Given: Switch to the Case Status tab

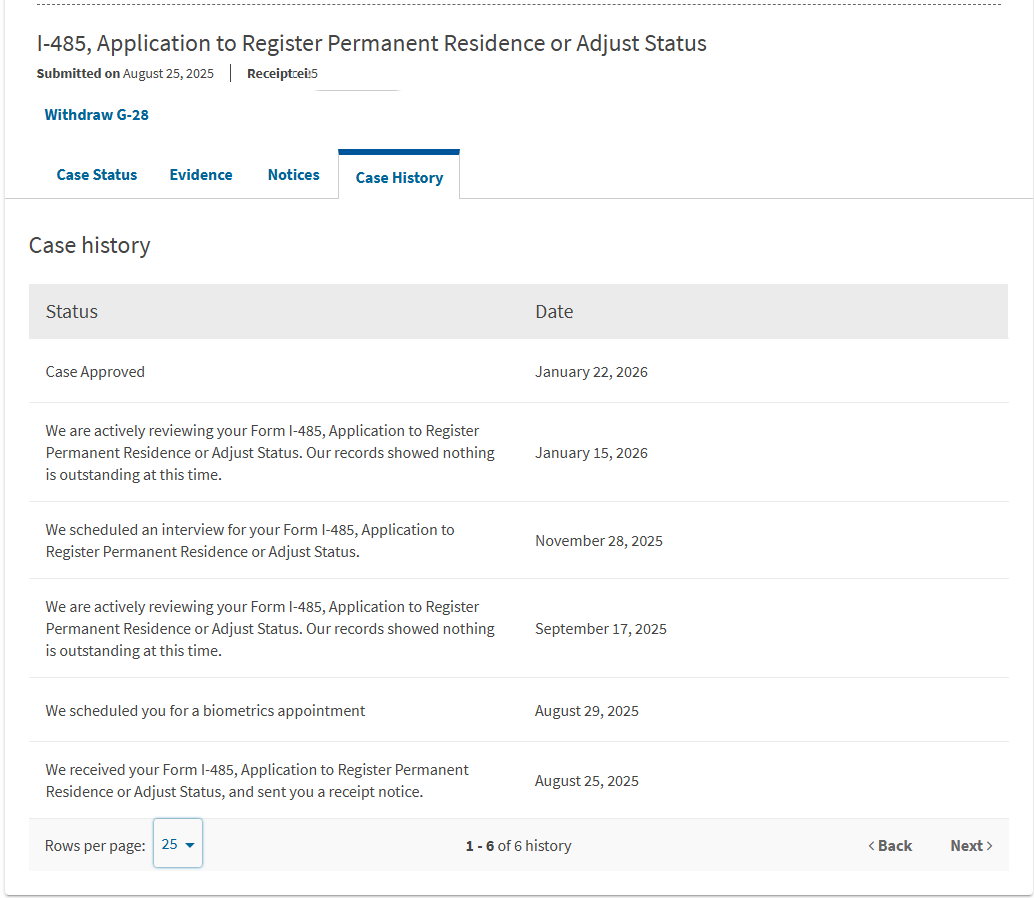Looking at the screenshot, I should tap(97, 175).
